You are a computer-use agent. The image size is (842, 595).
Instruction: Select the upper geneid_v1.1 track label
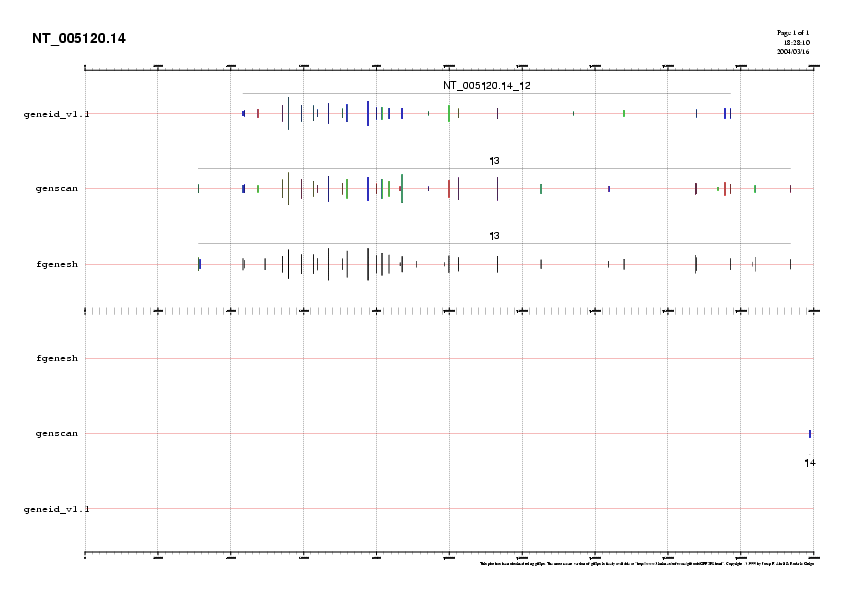pyautogui.click(x=56, y=114)
